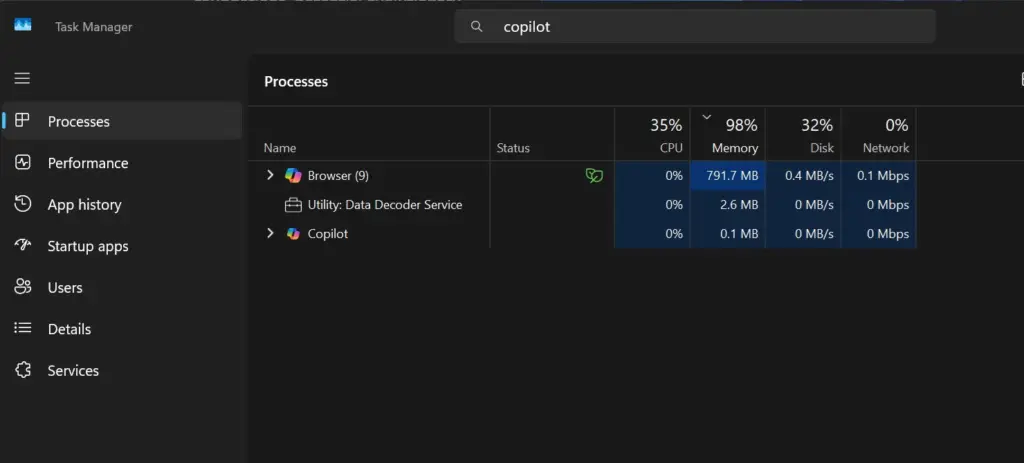Open the Services page
The image size is (1024, 463).
[73, 370]
